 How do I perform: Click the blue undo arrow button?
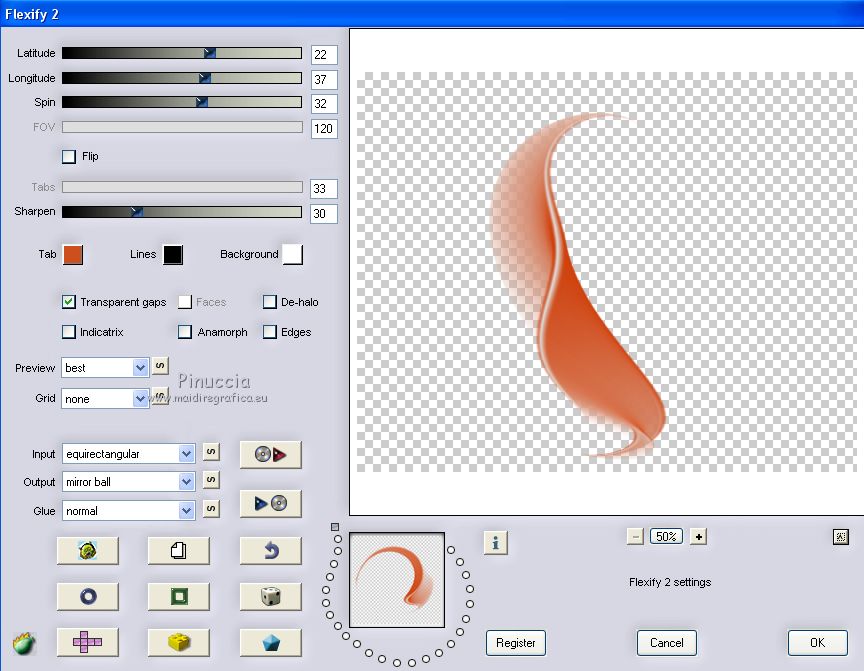coord(271,550)
